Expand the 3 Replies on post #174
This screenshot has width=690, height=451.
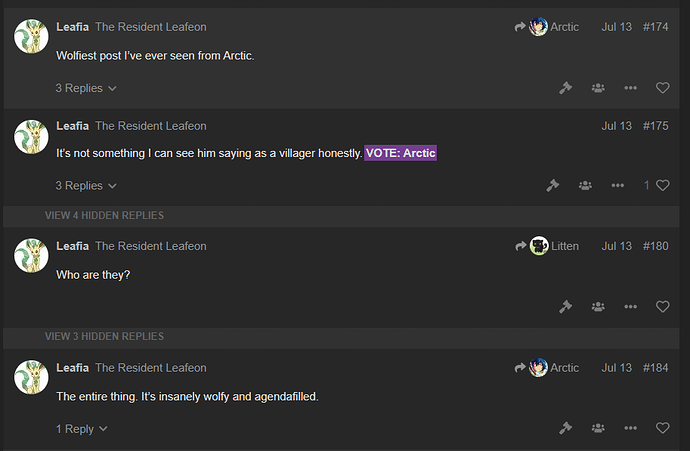(86, 88)
